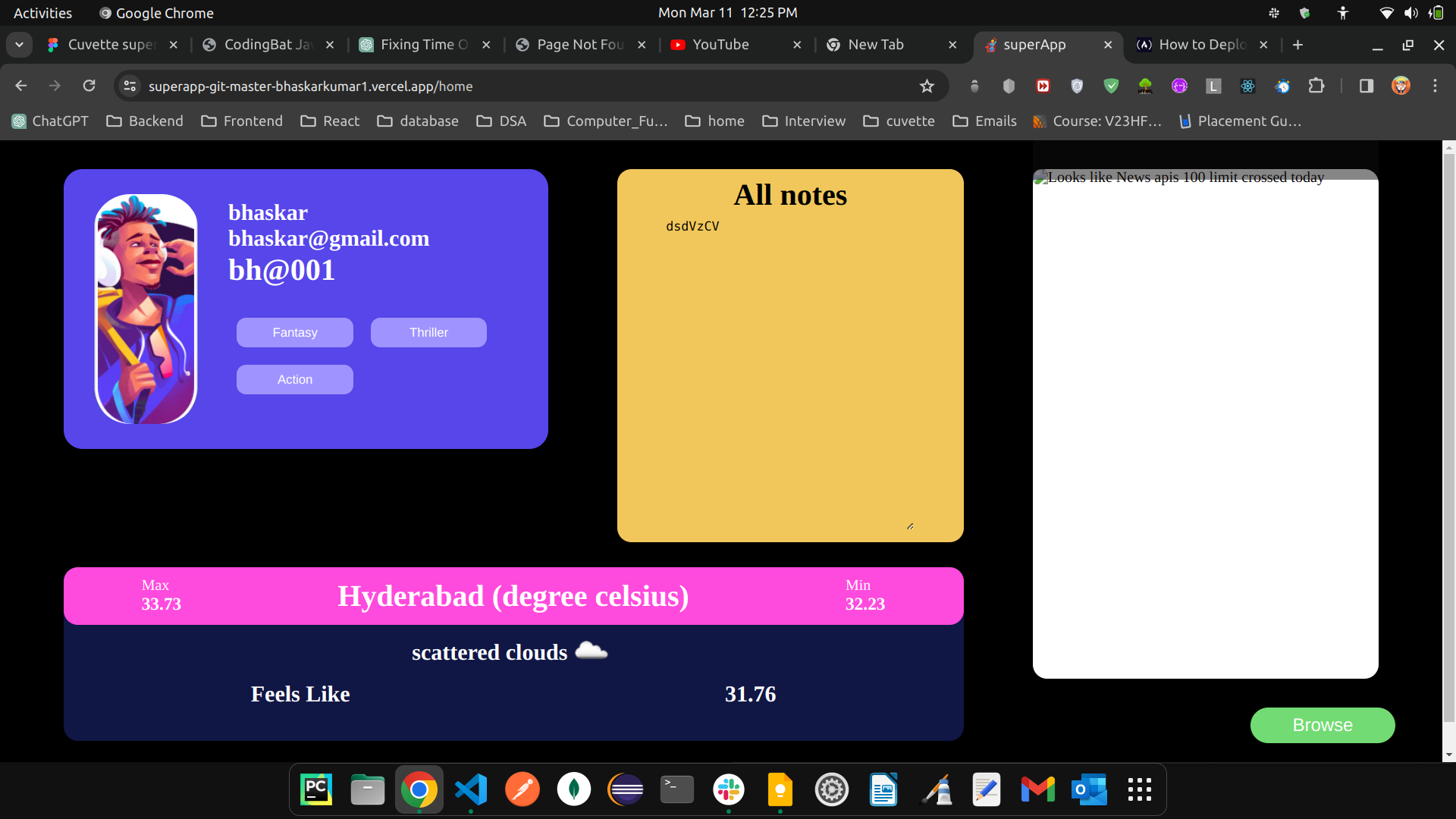Open the ChatGPT bookmark
This screenshot has width=1456, height=819.
(49, 121)
